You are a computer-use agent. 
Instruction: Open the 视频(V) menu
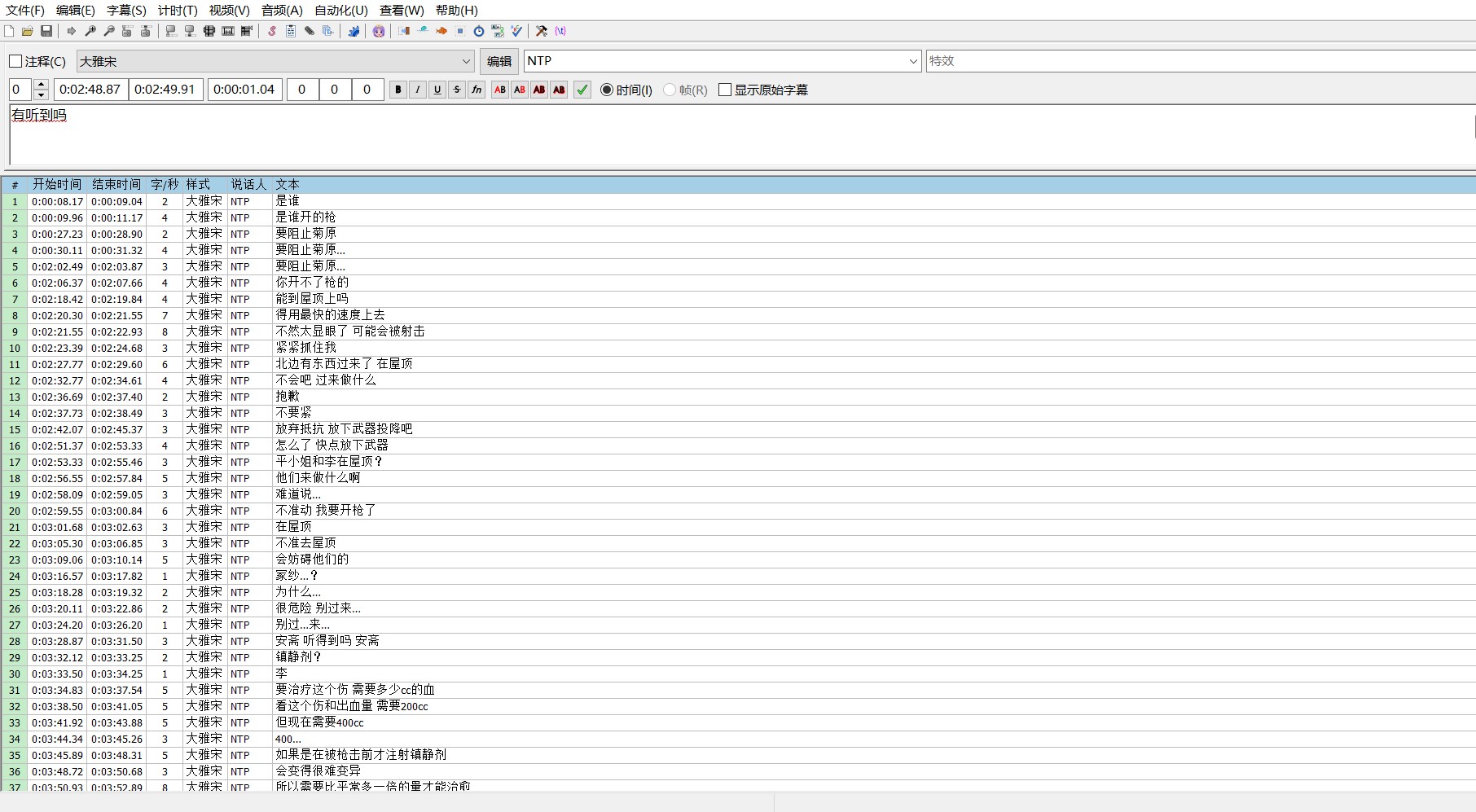pos(229,11)
